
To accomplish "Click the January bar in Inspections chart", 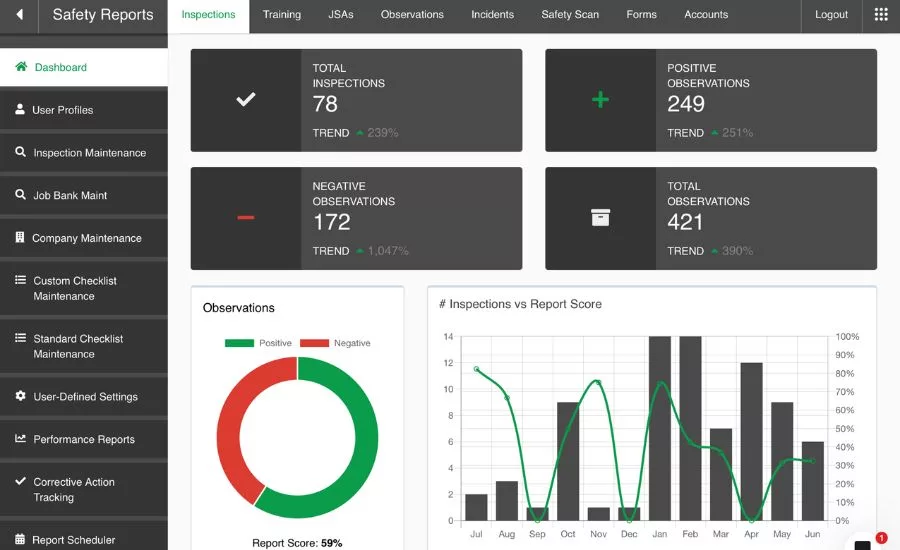I will click(660, 430).
